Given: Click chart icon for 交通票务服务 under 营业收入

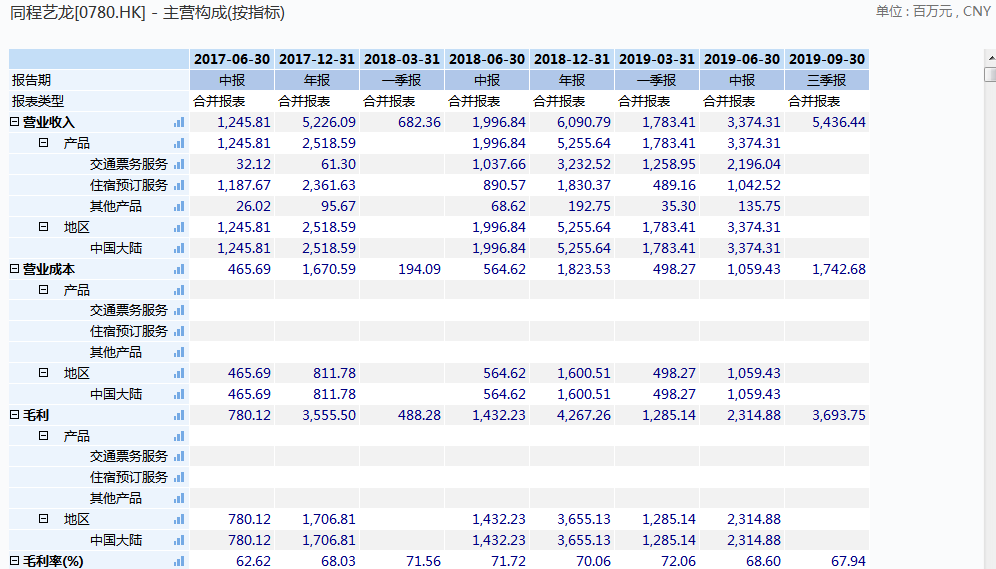Looking at the screenshot, I should point(179,164).
